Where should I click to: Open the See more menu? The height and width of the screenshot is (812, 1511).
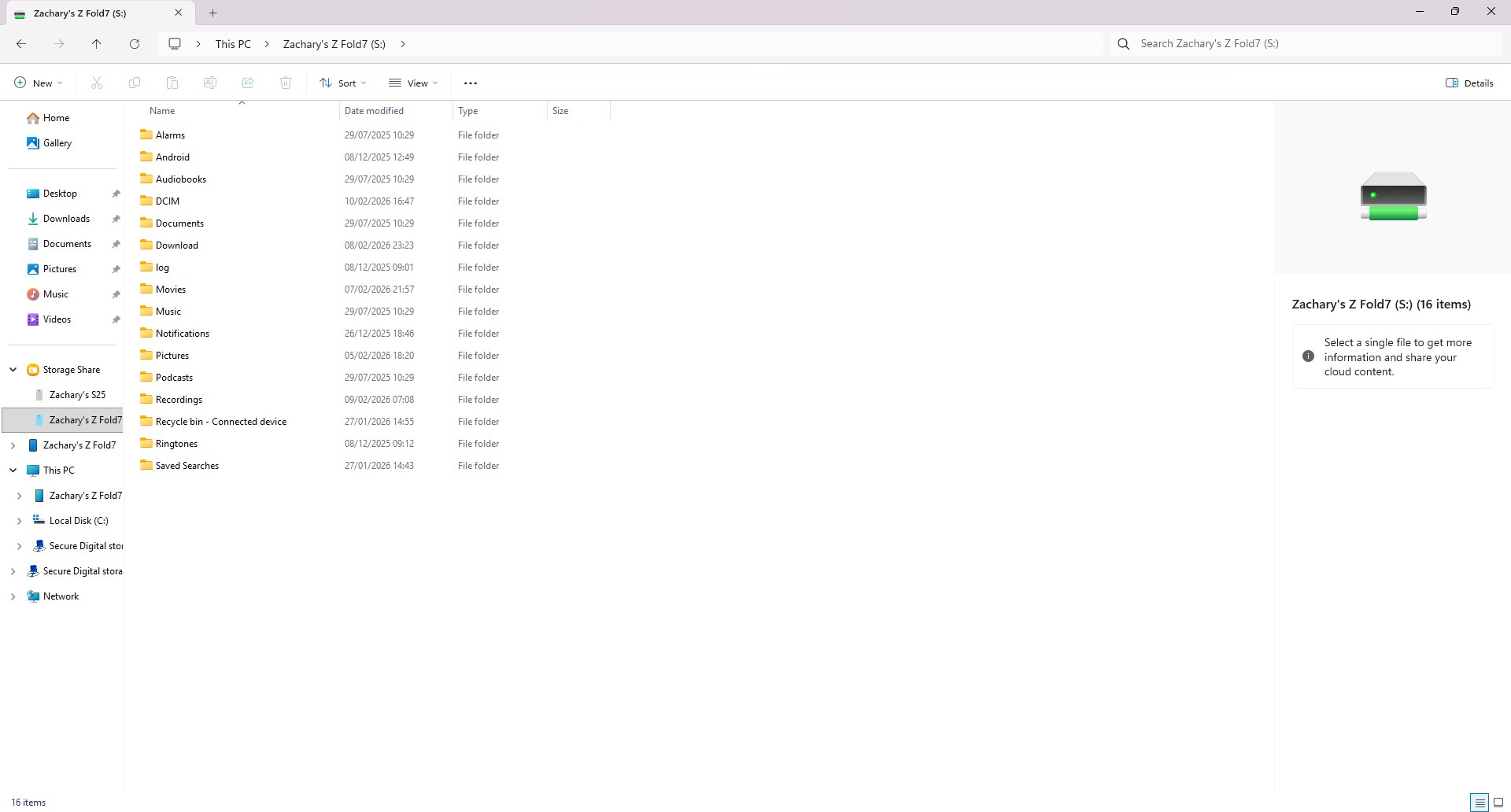(x=471, y=83)
